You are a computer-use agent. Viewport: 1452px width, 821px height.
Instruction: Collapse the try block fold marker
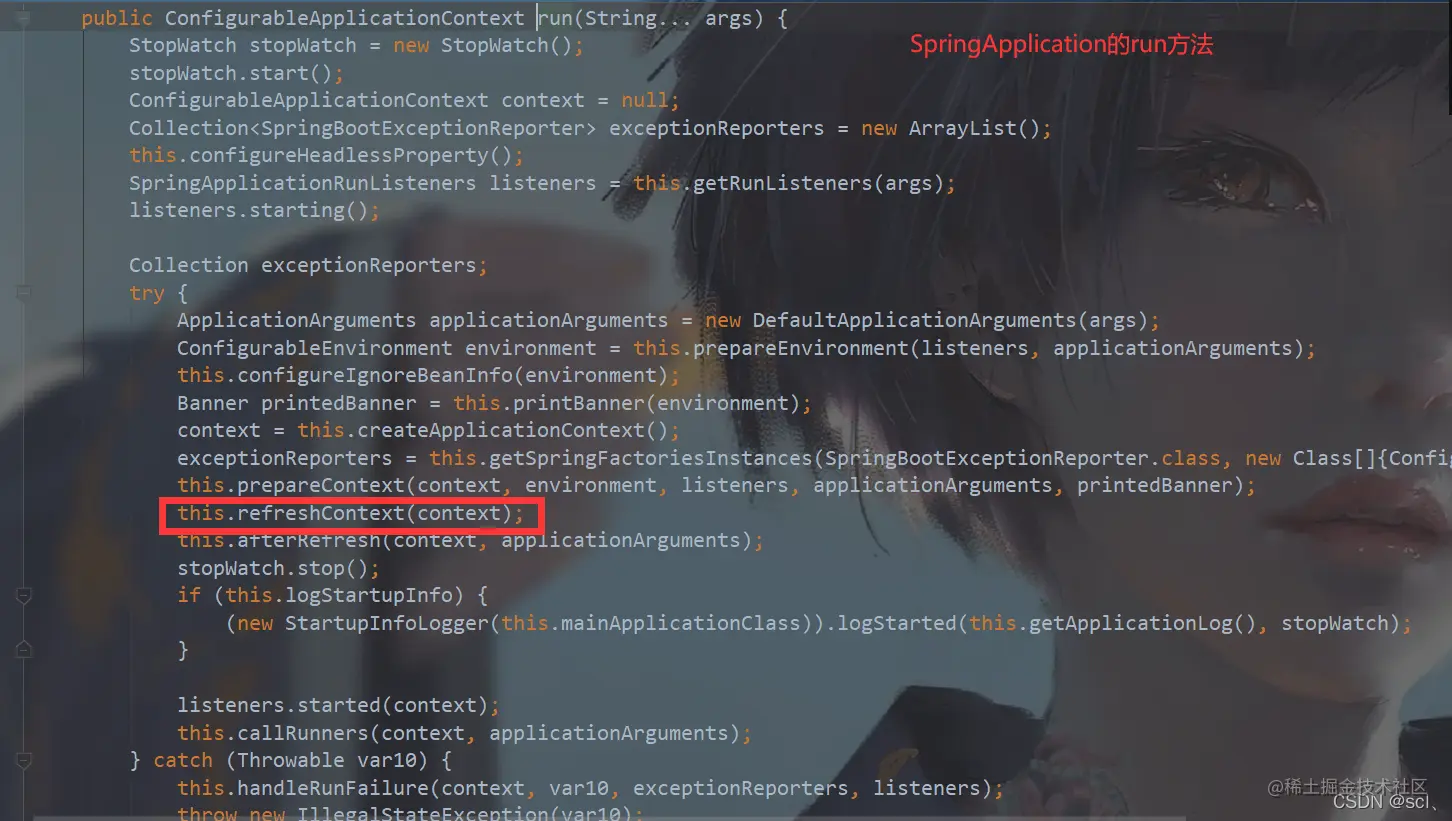click(x=24, y=293)
